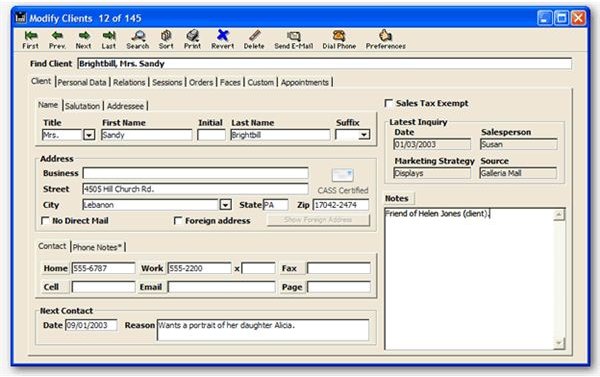
Task: Check the No Direct Mail box
Action: [x=45, y=221]
